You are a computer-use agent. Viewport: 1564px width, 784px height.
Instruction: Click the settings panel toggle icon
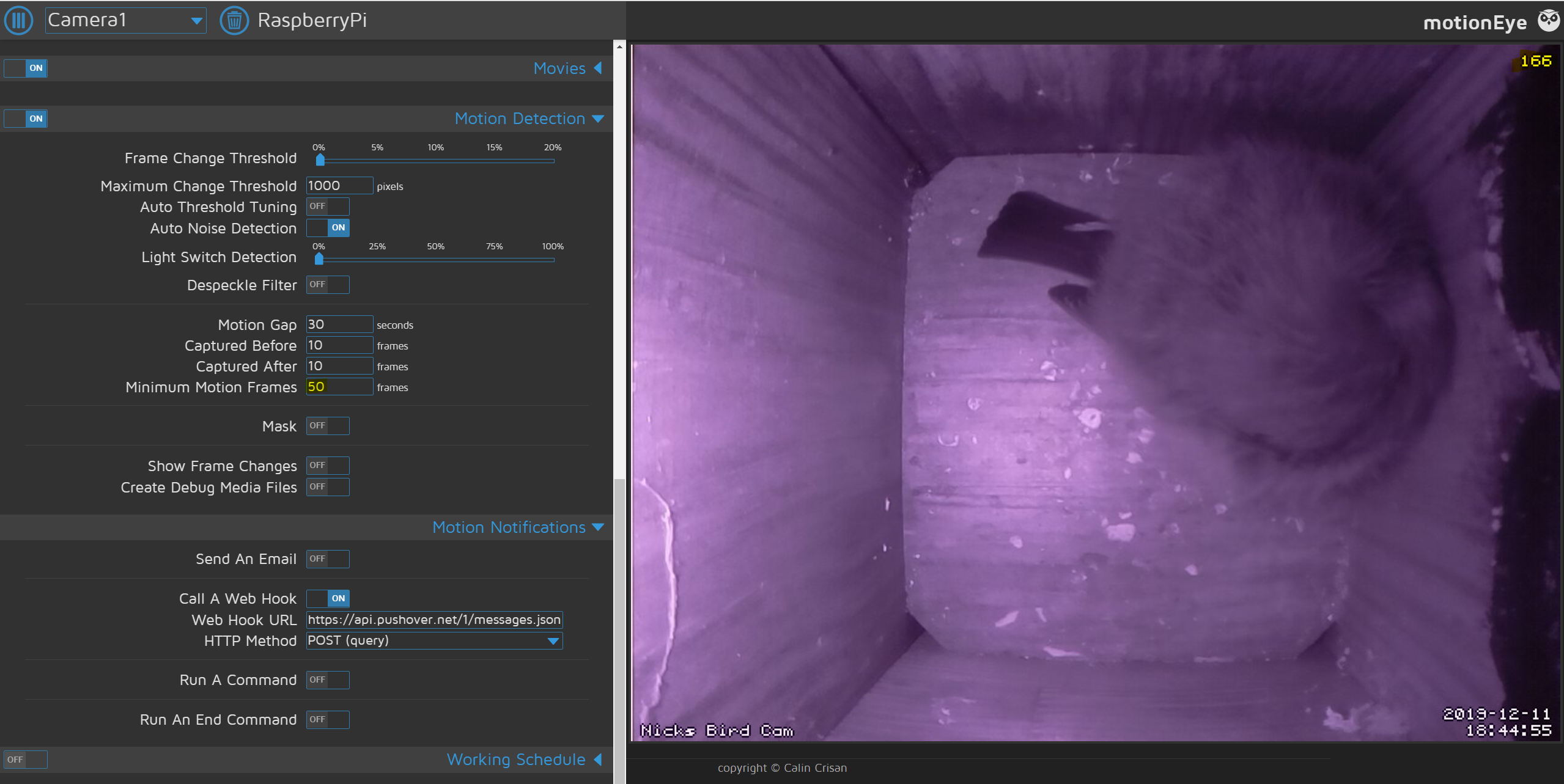click(18, 20)
